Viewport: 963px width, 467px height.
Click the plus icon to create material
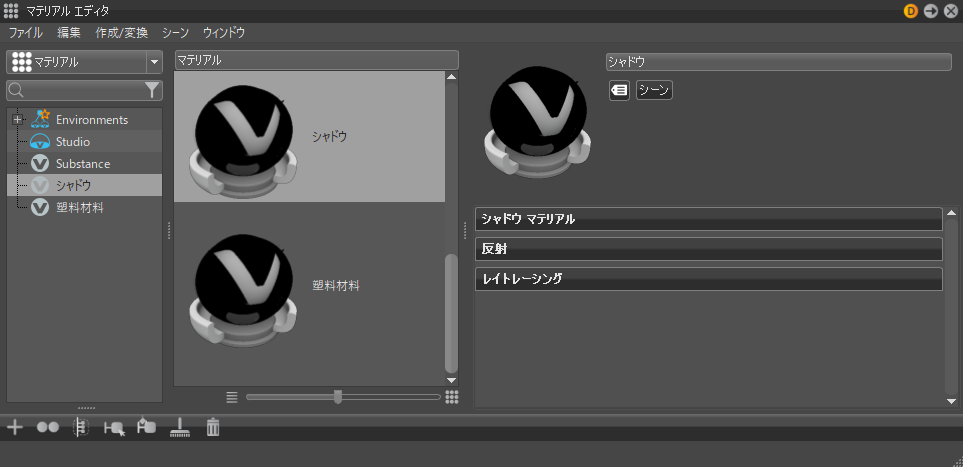[x=14, y=427]
